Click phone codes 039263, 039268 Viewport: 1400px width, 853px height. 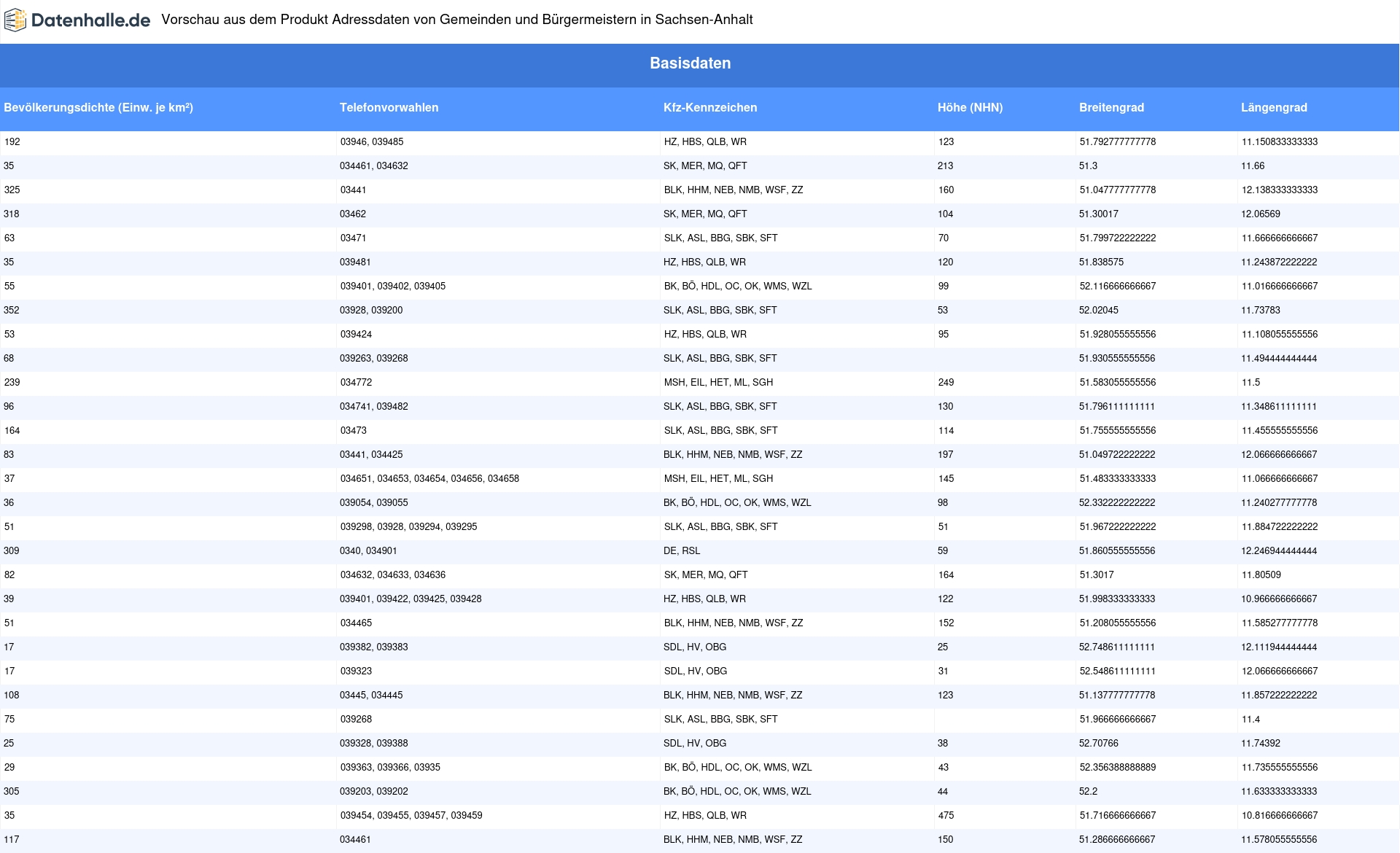point(374,359)
